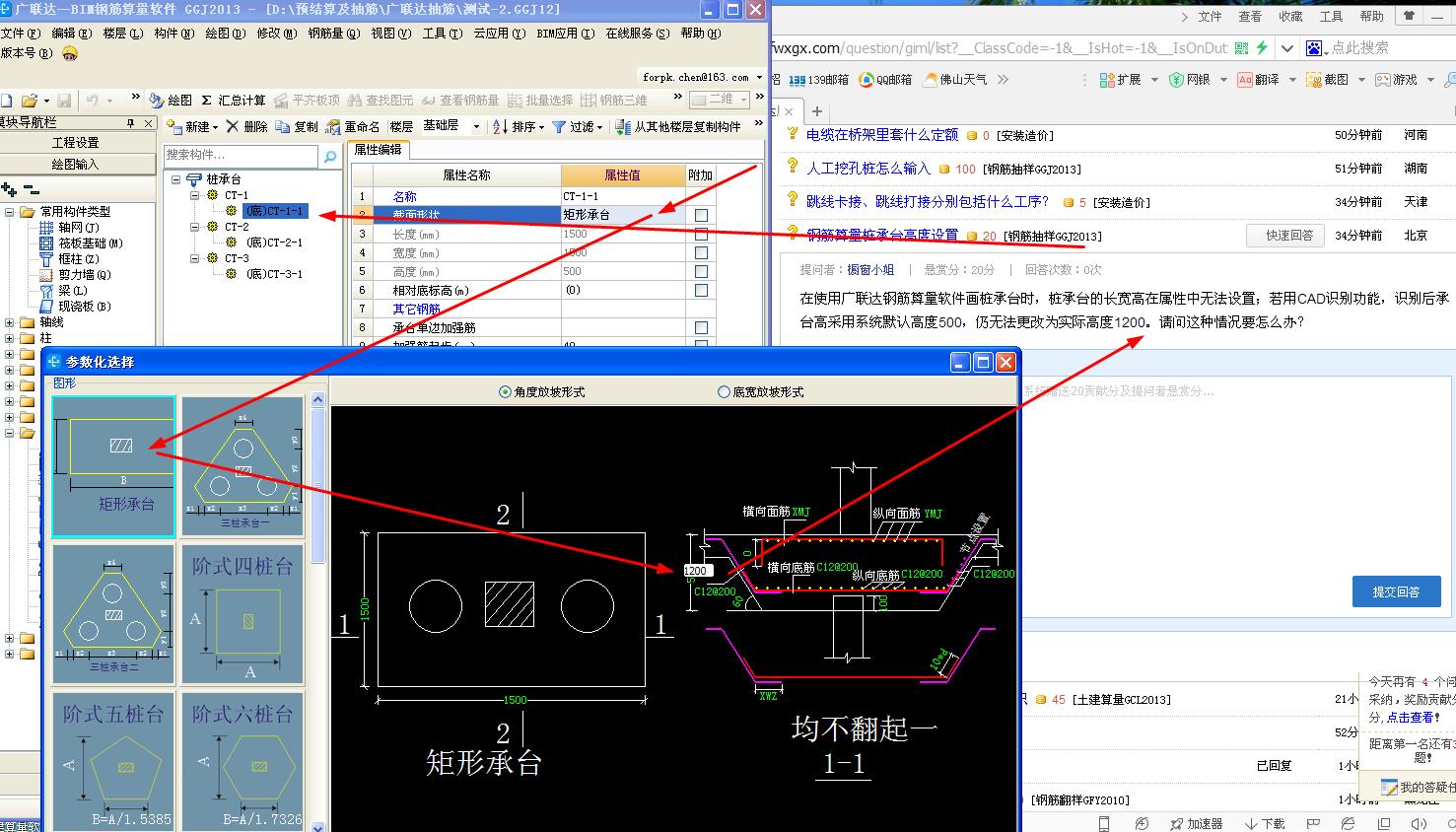Click 绘图输入 navigation button
1456x832 pixels.
77,165
